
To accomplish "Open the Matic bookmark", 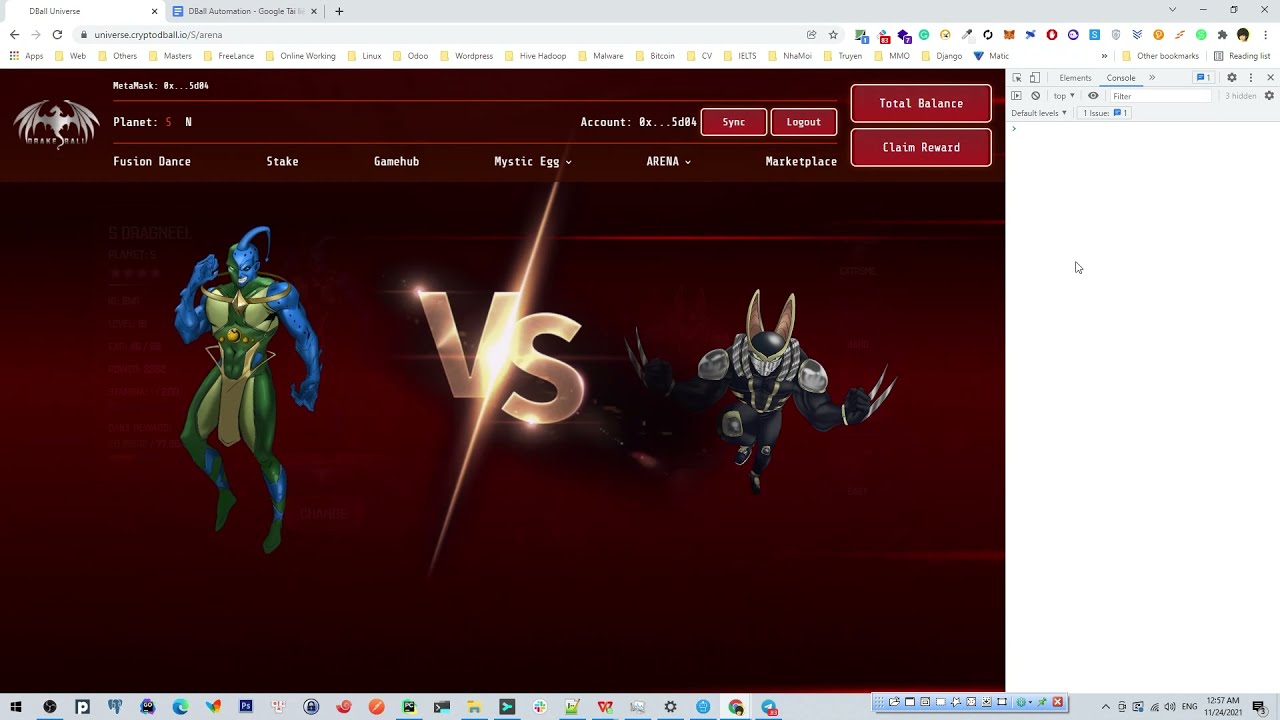I will 991,56.
